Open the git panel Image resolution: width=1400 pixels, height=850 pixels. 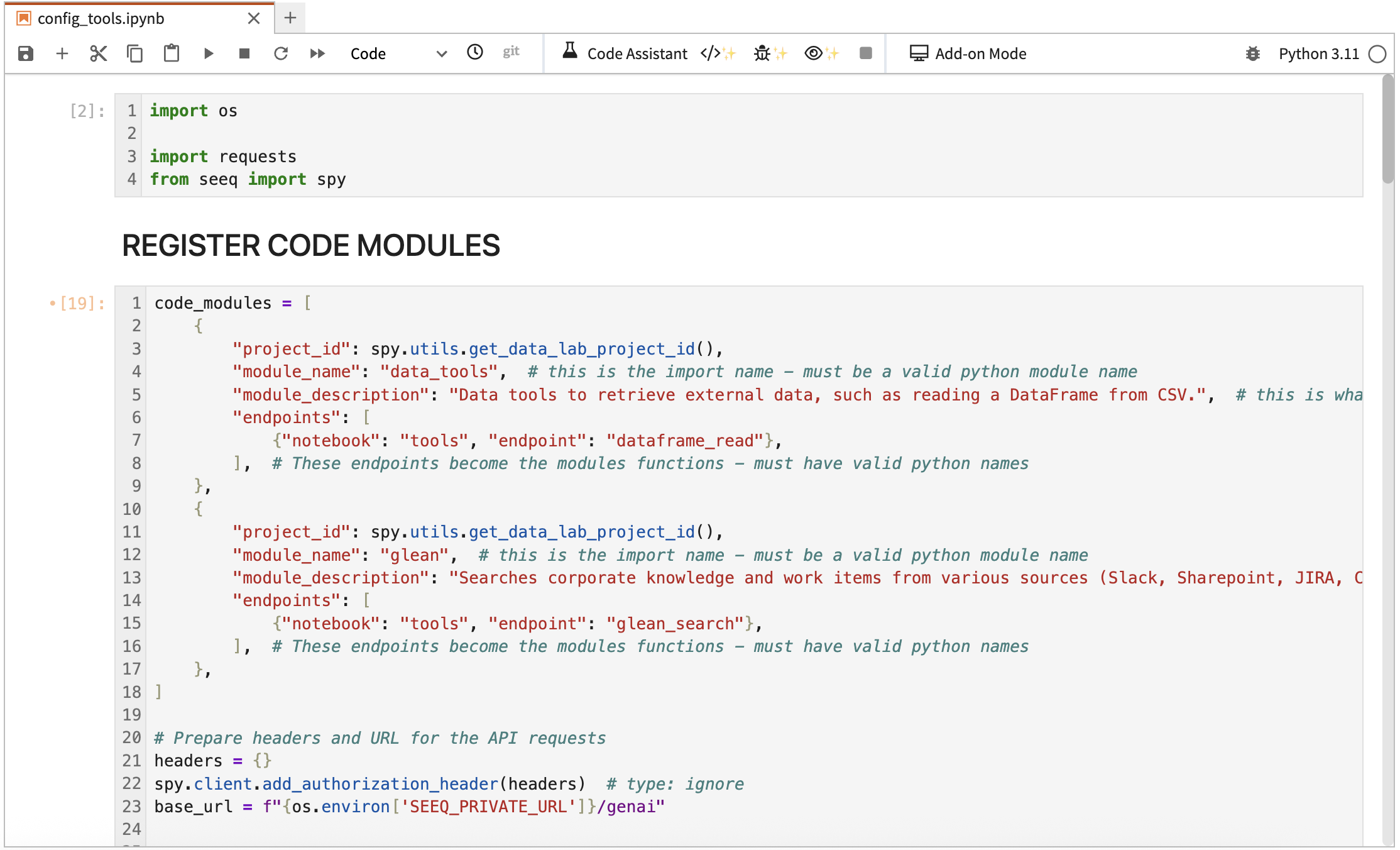[511, 53]
